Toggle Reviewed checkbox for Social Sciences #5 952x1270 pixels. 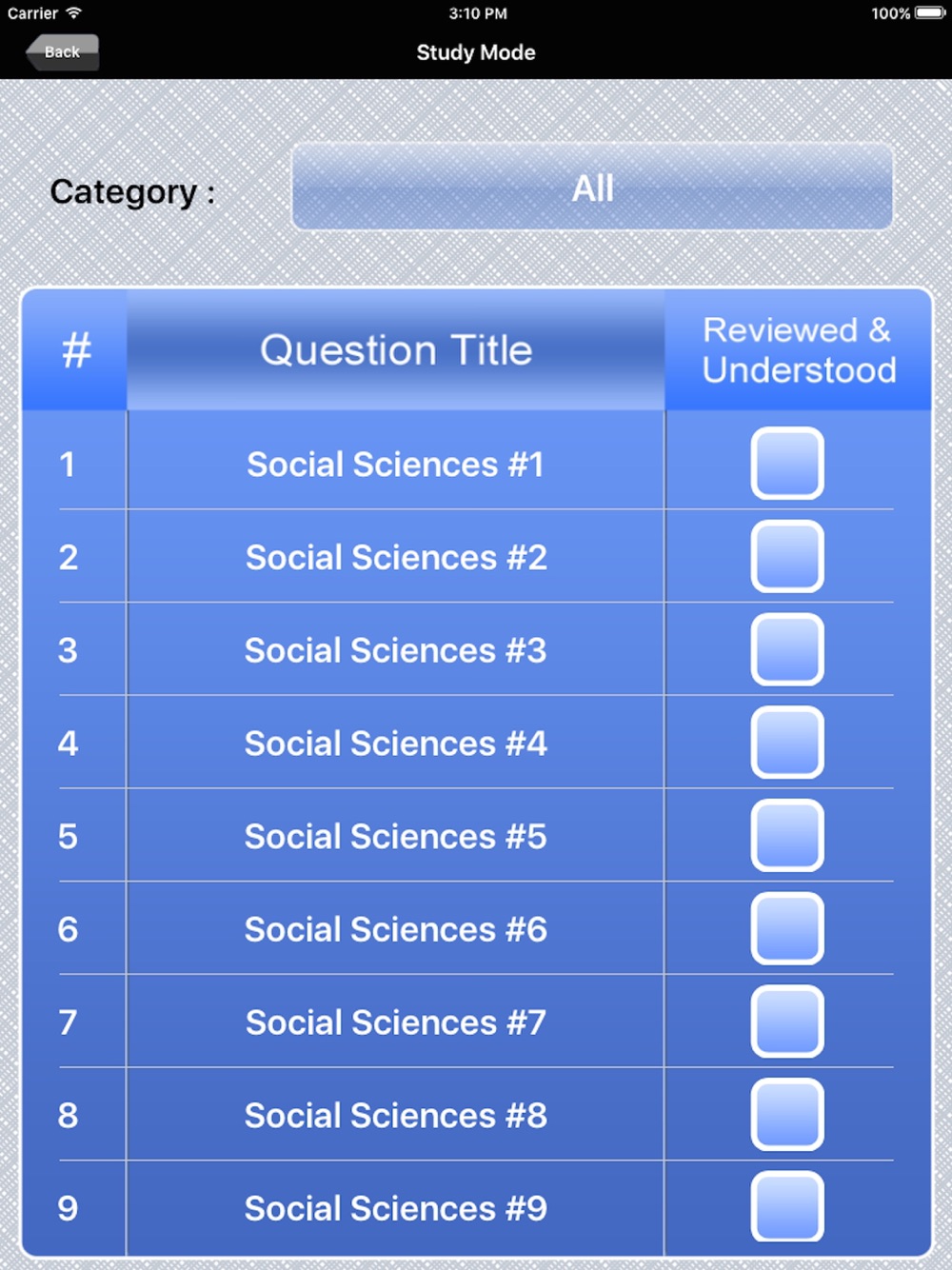tap(787, 836)
